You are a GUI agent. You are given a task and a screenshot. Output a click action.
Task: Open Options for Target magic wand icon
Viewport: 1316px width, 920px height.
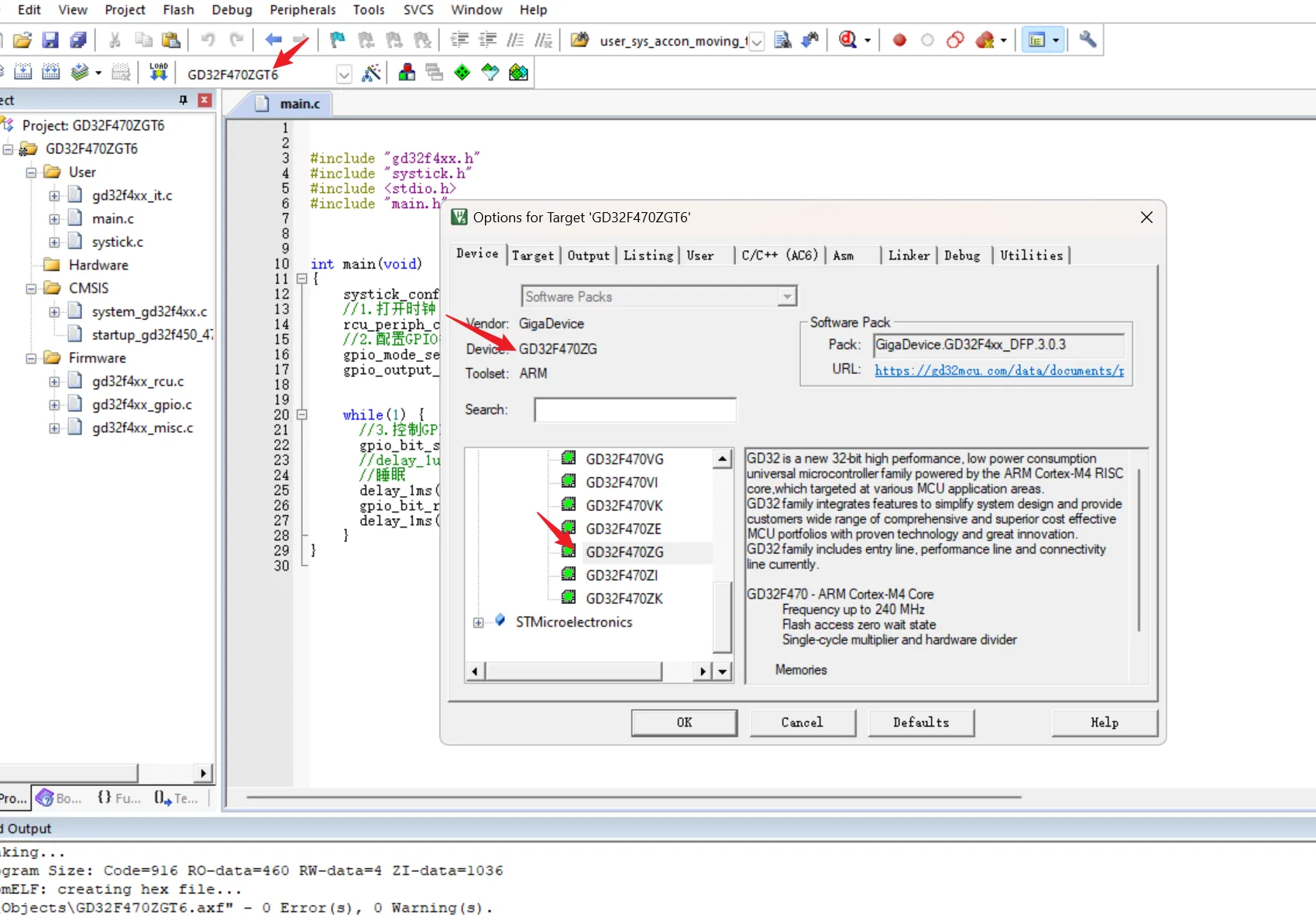372,73
